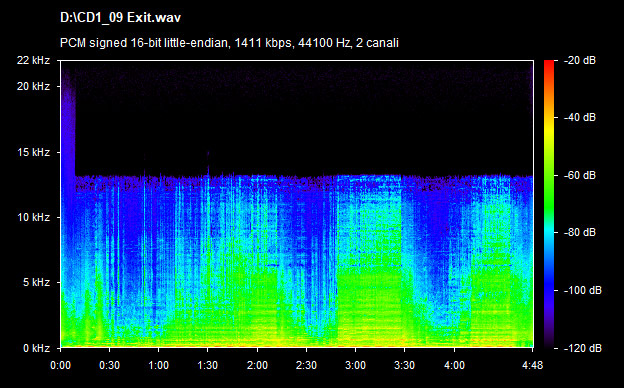Screen dimensions: 624x388
Task: Click the 0:30 time marker
Action: coord(109,365)
